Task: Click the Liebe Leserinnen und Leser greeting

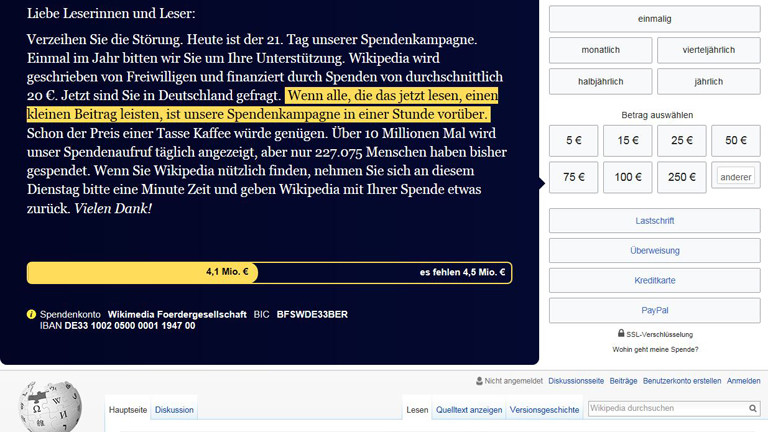Action: point(111,13)
